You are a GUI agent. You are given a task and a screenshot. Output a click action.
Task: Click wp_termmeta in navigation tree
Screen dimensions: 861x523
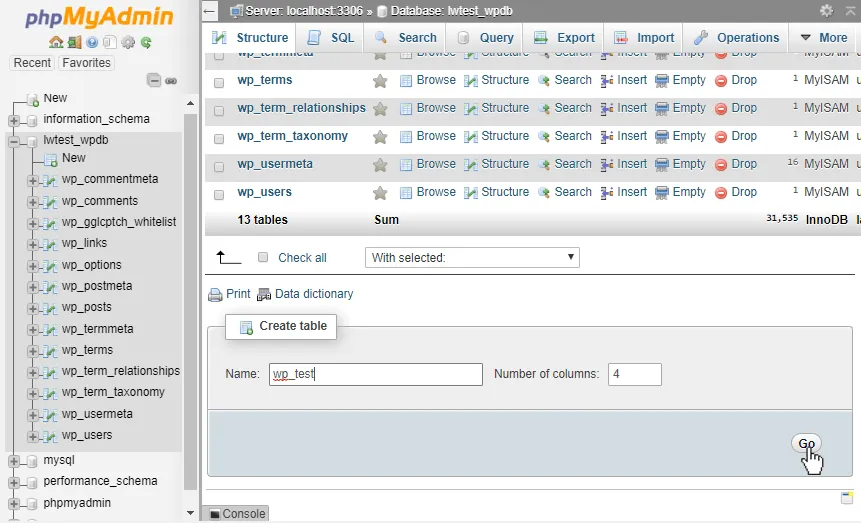[x=97, y=329]
